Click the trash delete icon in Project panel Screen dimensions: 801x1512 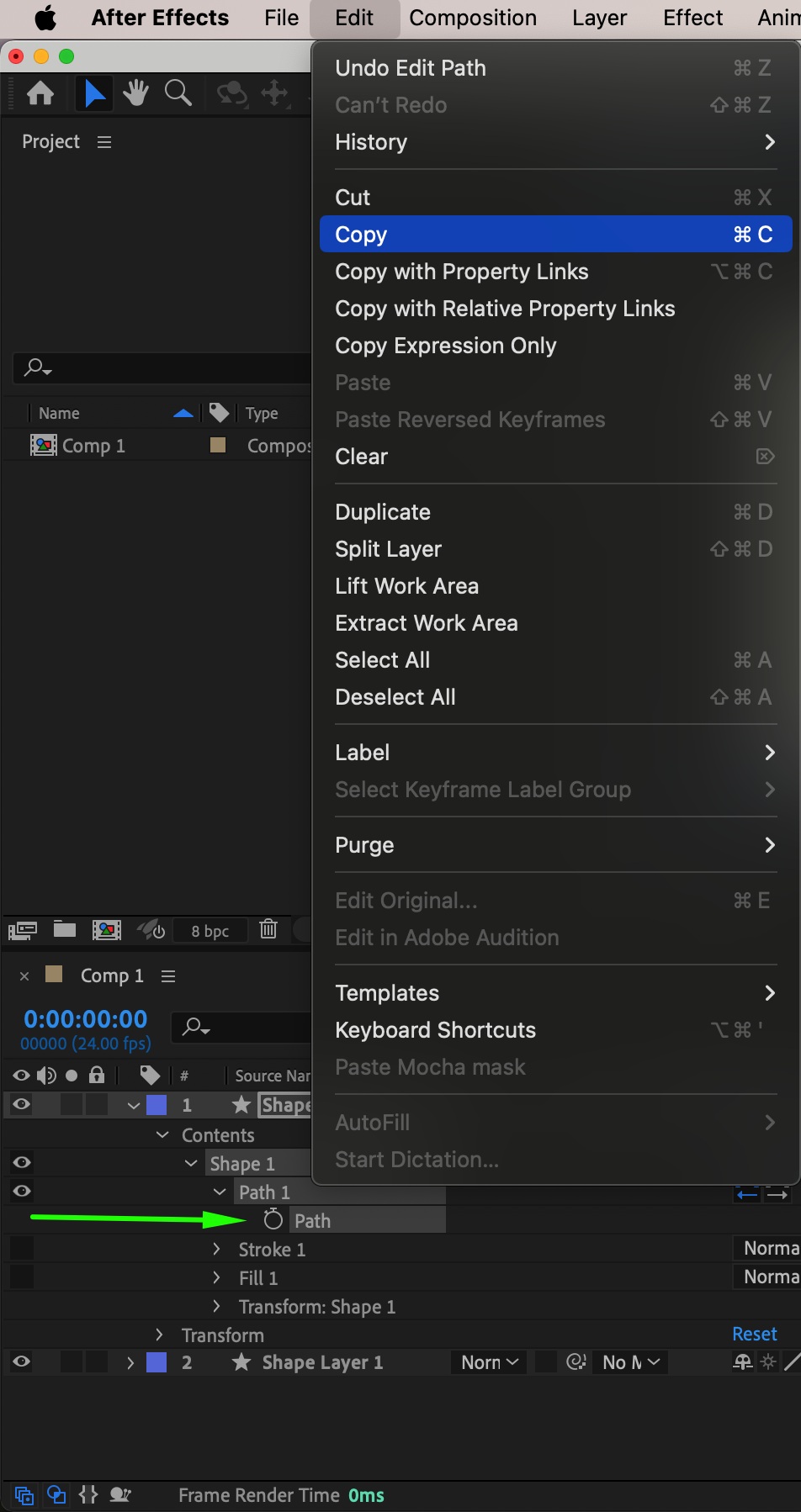(x=268, y=929)
